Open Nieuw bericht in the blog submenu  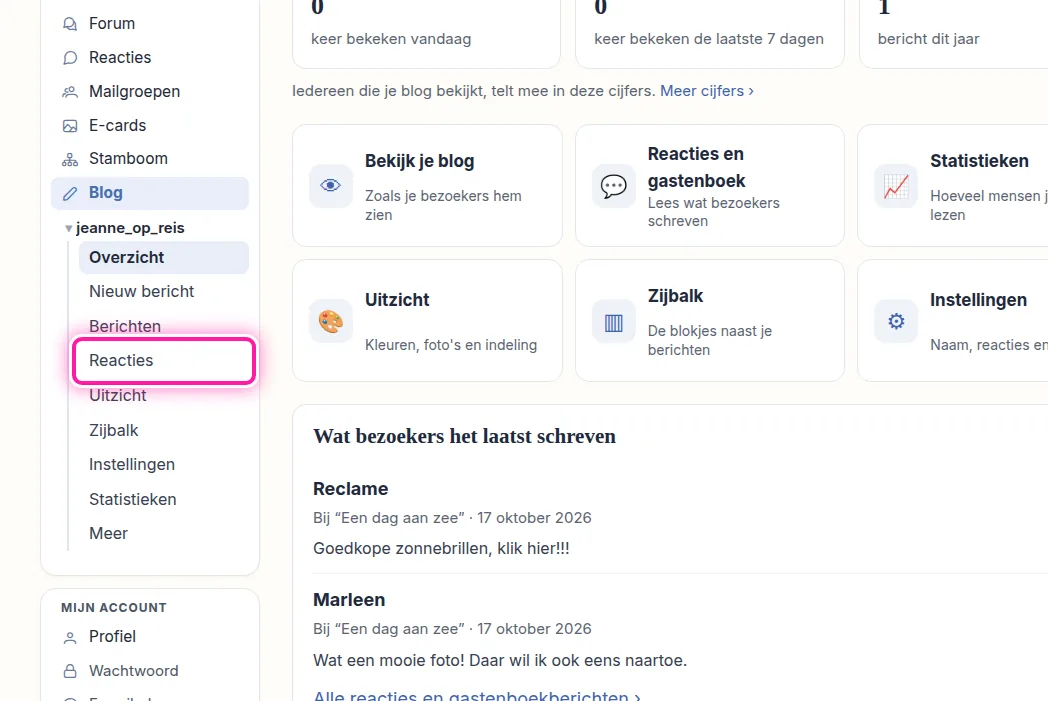[x=142, y=291]
